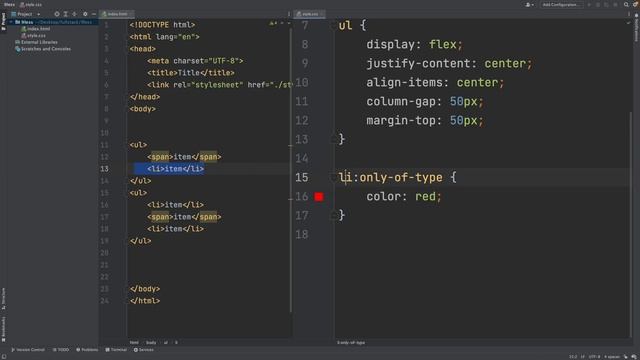
Task: Open the Search Everywhere magnifier
Action: point(626,4)
